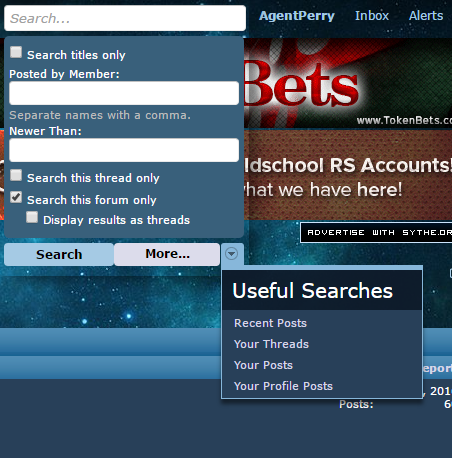Go to the Inbox
The width and height of the screenshot is (452, 458).
[372, 16]
